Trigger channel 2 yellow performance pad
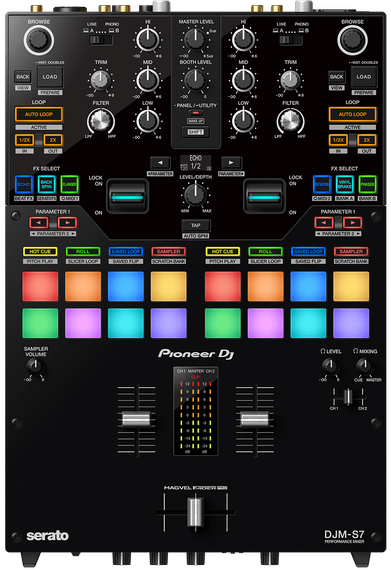The height and width of the screenshot is (570, 391). (x=351, y=286)
